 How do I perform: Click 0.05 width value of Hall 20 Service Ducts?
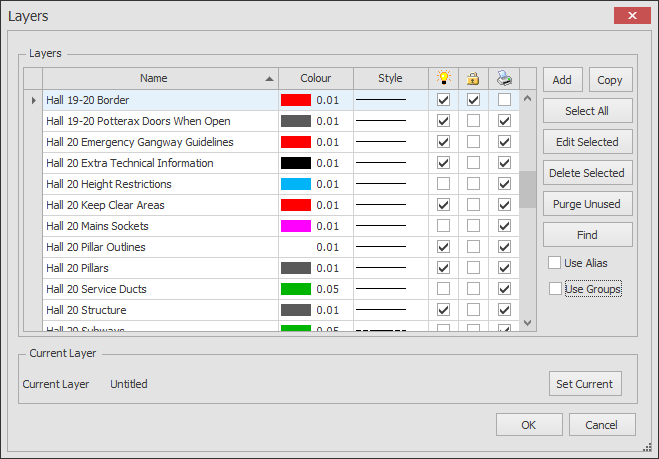click(x=327, y=289)
